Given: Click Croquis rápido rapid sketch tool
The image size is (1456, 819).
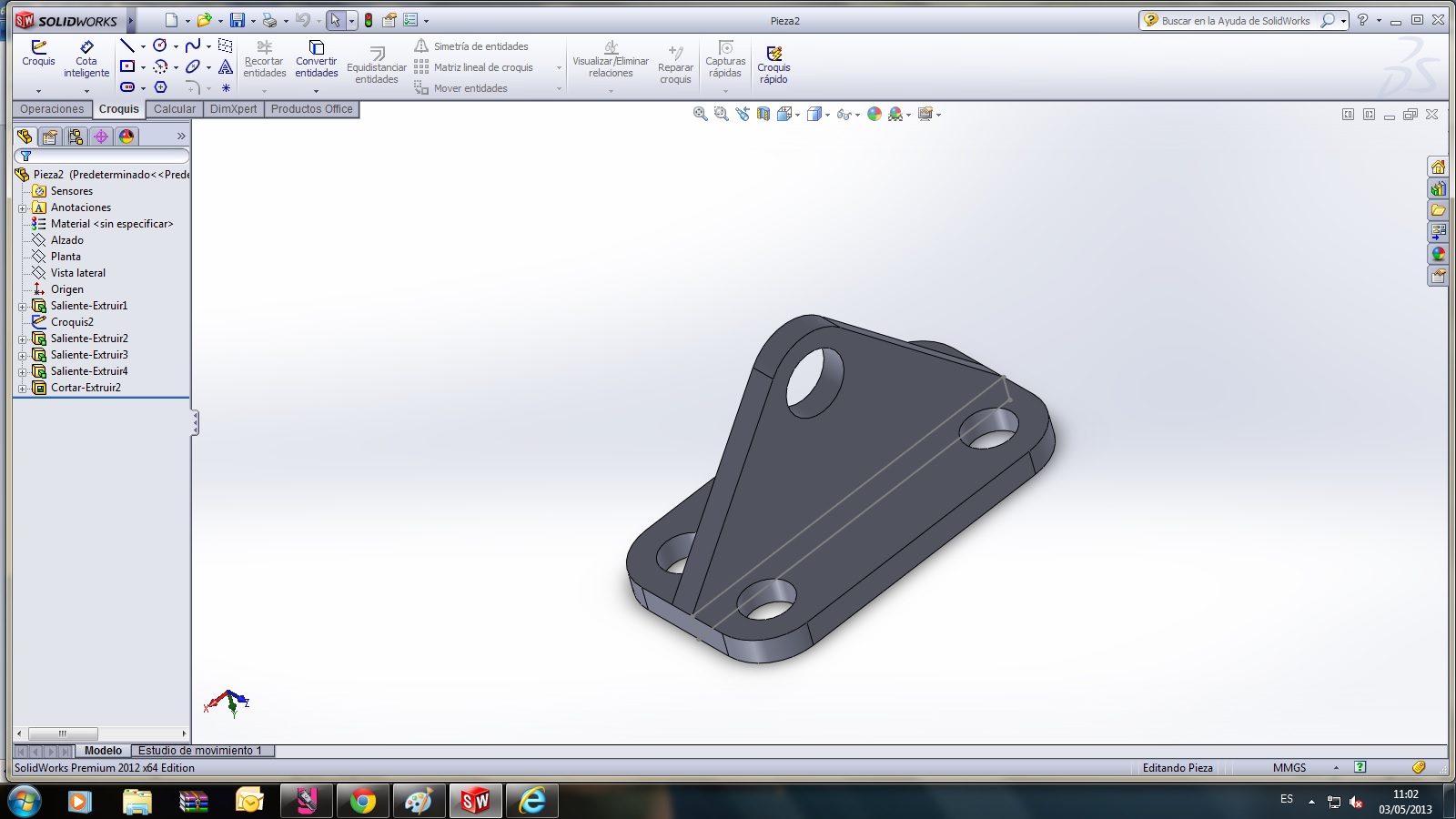Looking at the screenshot, I should click(773, 65).
